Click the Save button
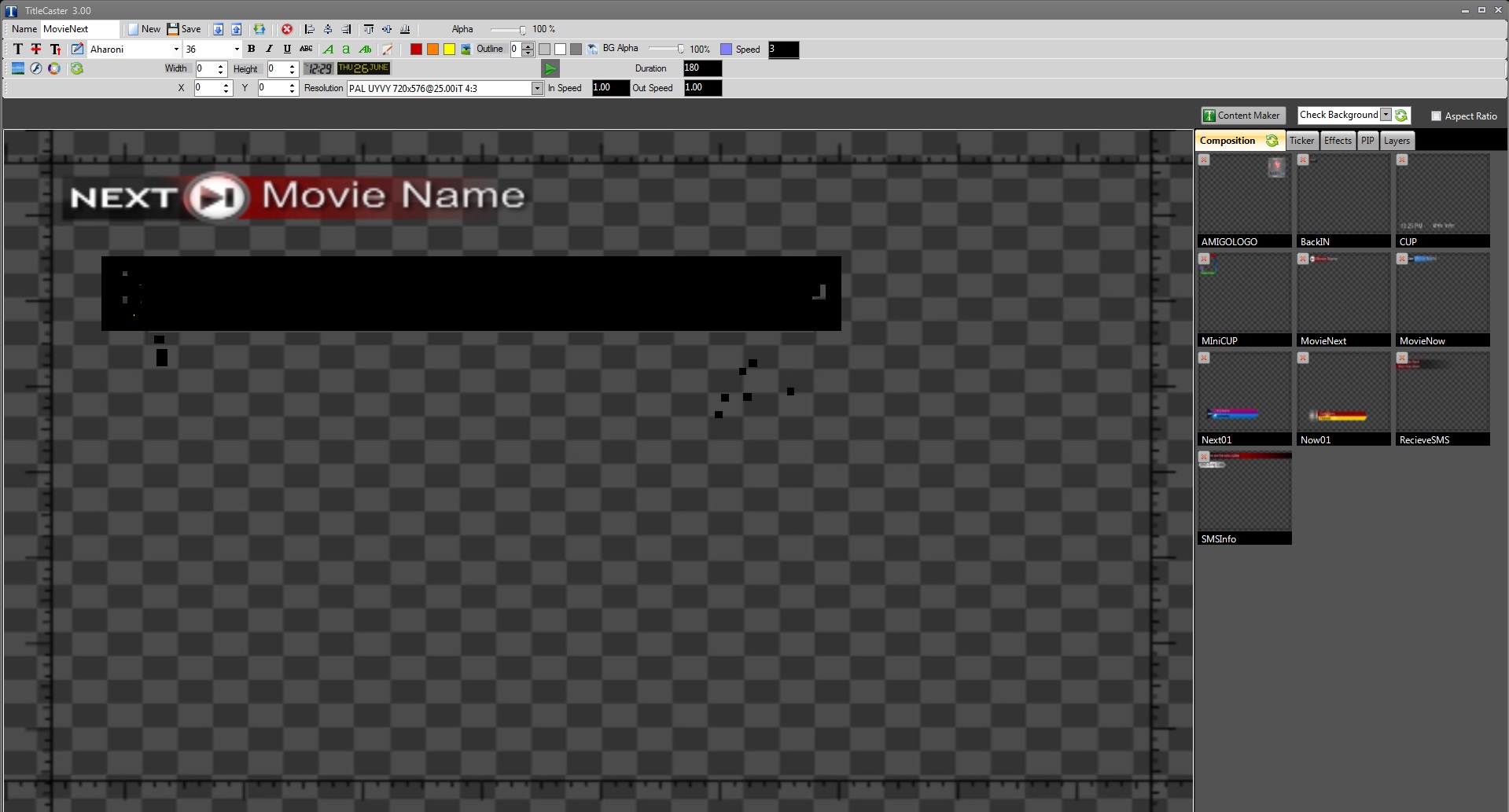 tap(184, 29)
